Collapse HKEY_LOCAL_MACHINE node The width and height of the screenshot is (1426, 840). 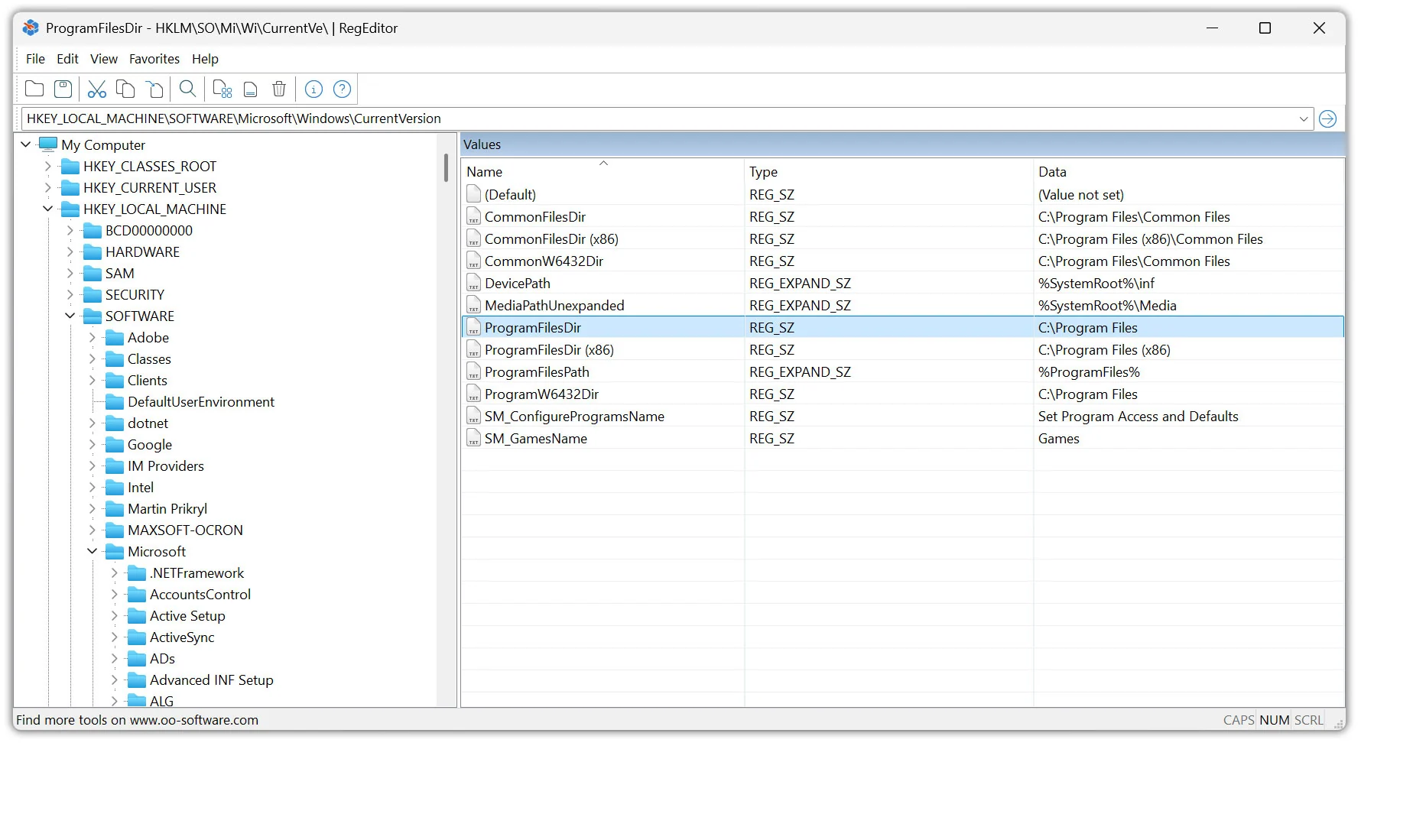point(48,209)
